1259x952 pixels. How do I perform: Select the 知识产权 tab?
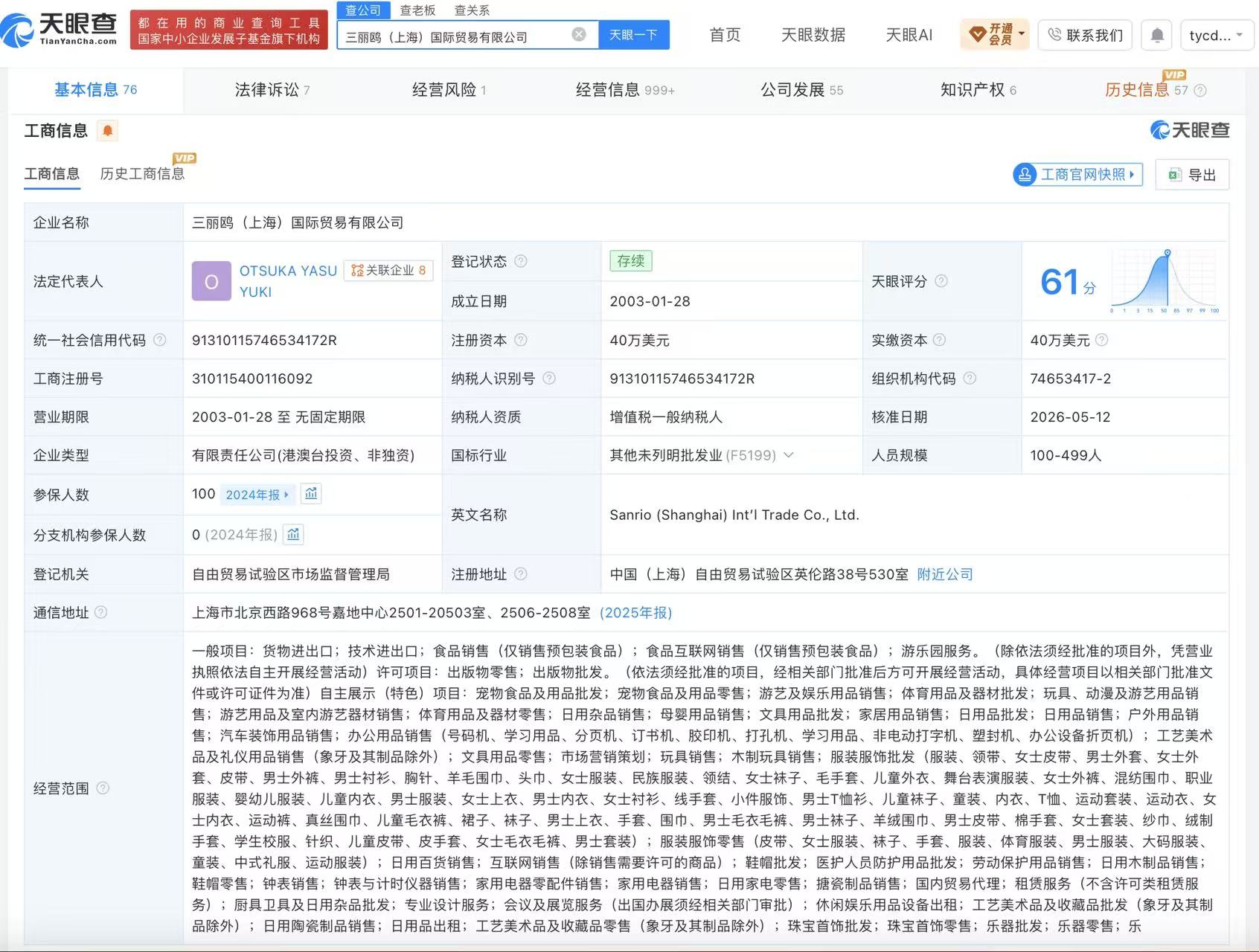pyautogui.click(x=978, y=90)
